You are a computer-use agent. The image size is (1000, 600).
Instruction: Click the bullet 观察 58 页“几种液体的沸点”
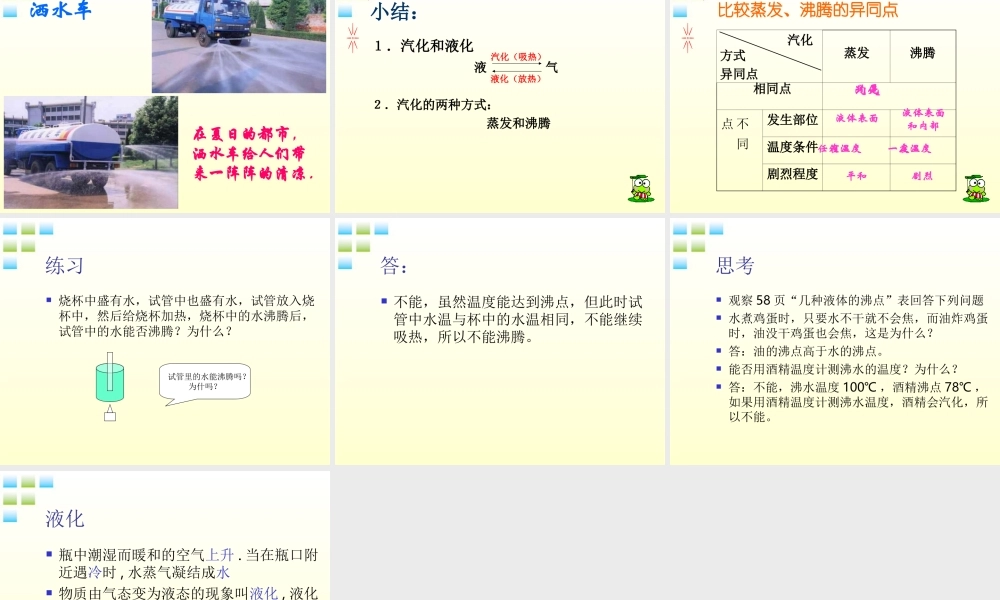857,300
